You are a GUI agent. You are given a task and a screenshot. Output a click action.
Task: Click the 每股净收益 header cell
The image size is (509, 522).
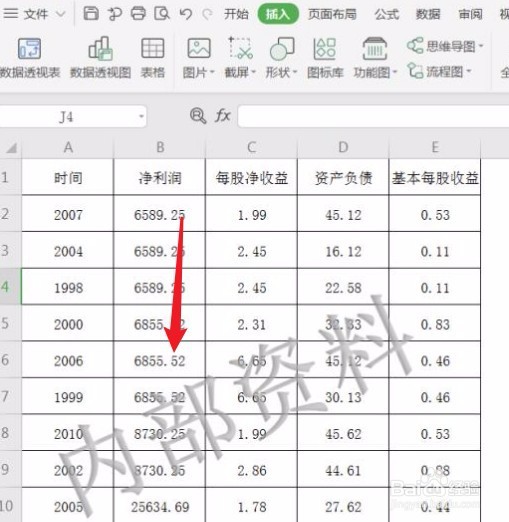(x=252, y=177)
